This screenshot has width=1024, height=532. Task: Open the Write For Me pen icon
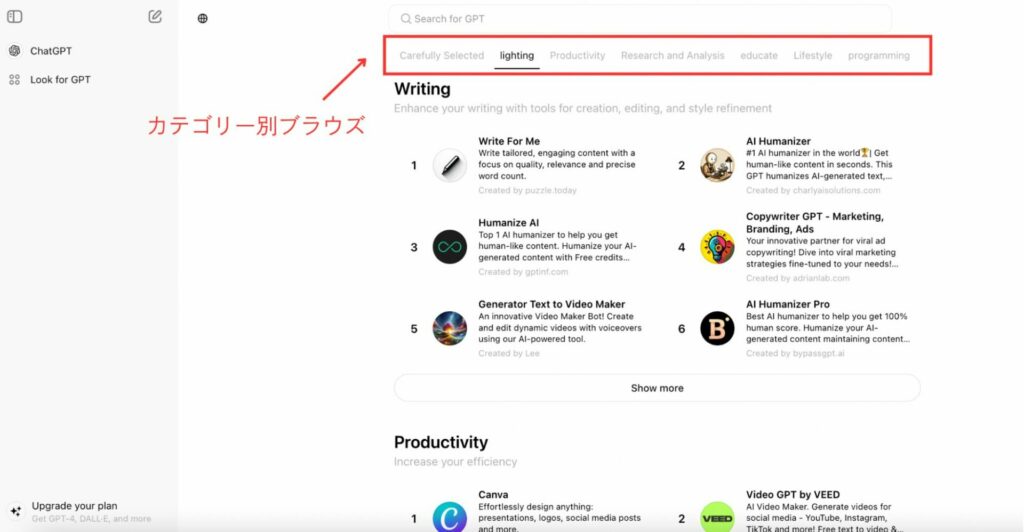[x=450, y=165]
